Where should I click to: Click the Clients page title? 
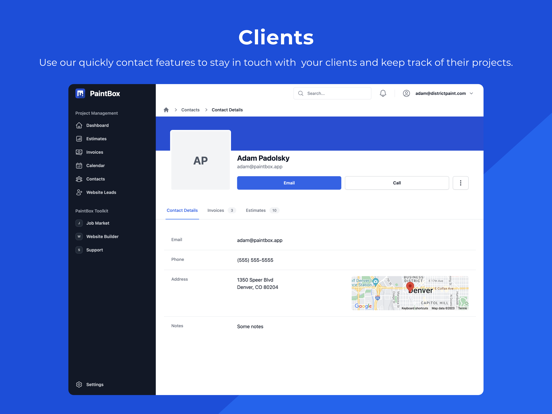[x=276, y=37]
